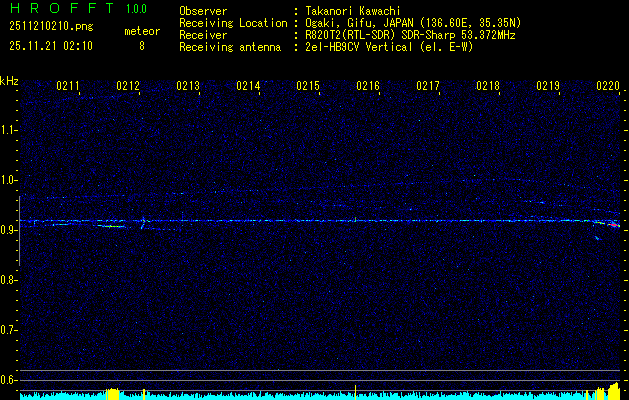Click the 0214 time marker
The width and height of the screenshot is (629, 400).
248,85
